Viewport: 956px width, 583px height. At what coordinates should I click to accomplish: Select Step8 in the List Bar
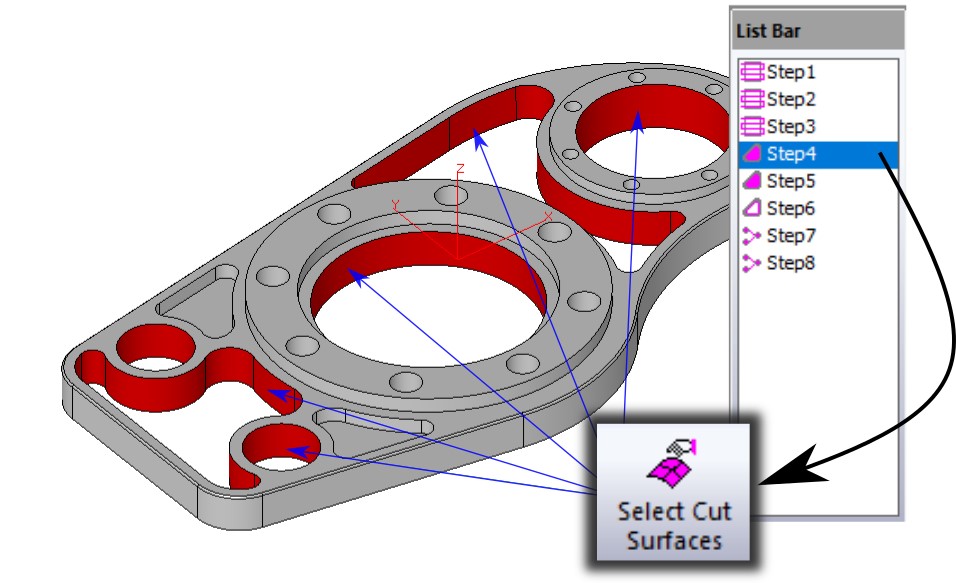(x=791, y=263)
